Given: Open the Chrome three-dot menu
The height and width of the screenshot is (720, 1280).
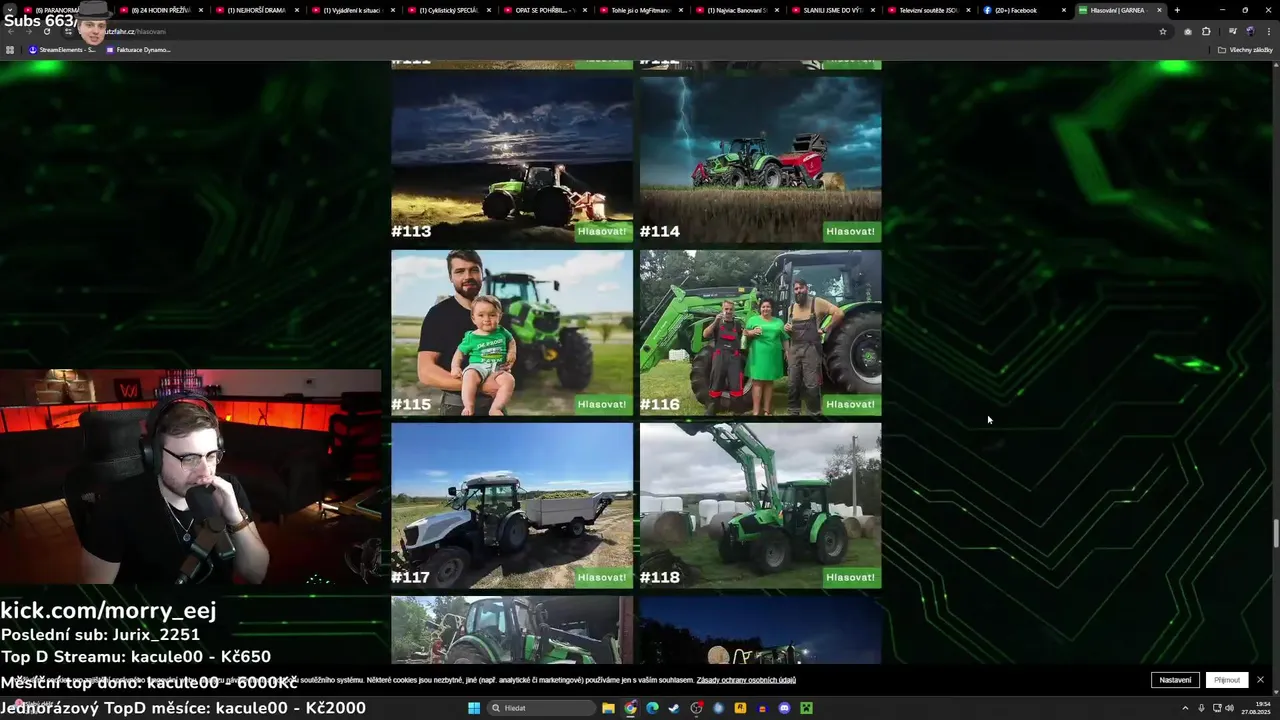Looking at the screenshot, I should point(1268,31).
